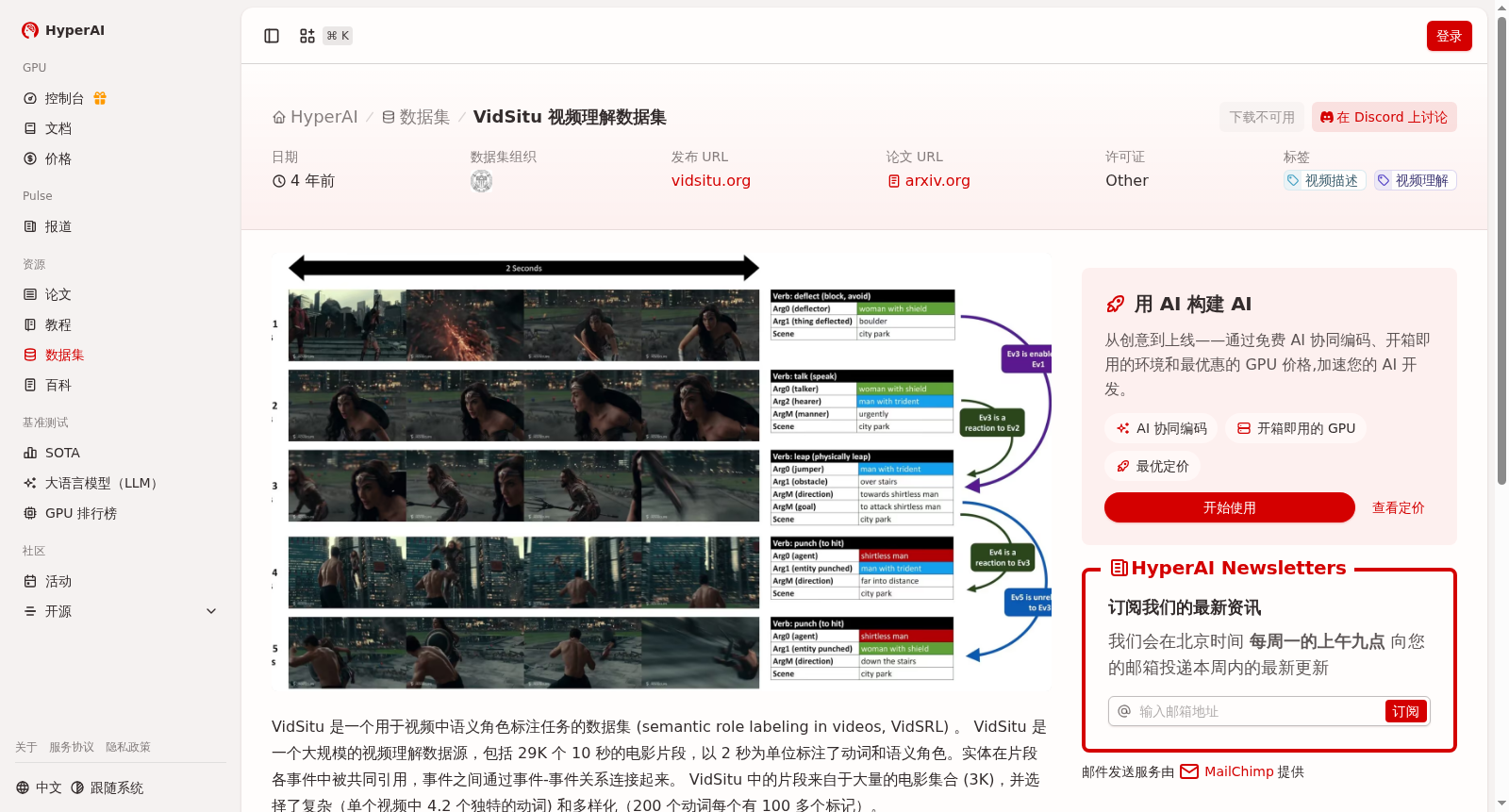Open 文档 in the sidebar

click(x=58, y=128)
